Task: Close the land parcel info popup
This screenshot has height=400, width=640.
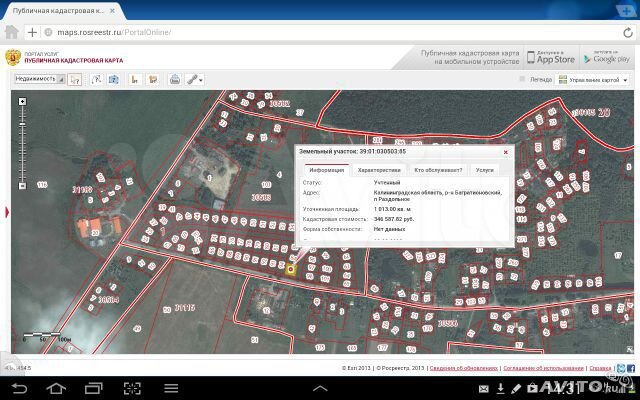Action: coord(505,152)
